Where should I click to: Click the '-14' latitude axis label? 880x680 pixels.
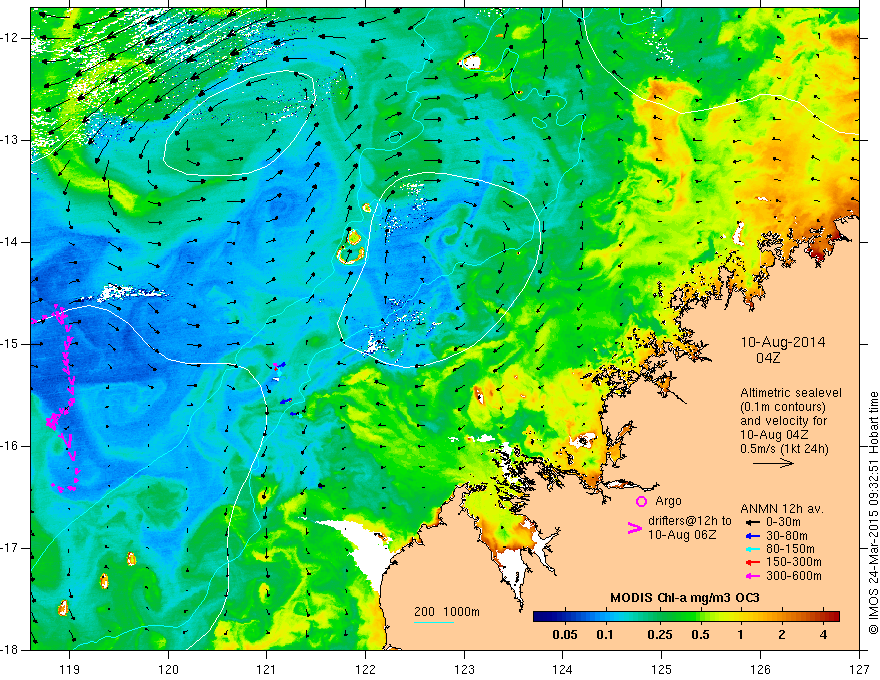click(x=11, y=242)
